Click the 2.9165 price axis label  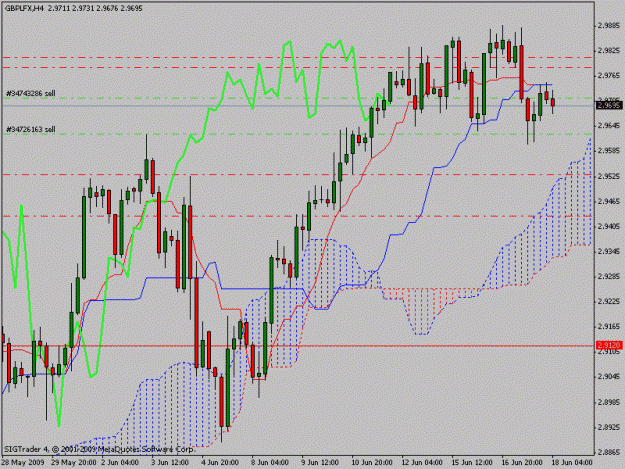coord(609,327)
